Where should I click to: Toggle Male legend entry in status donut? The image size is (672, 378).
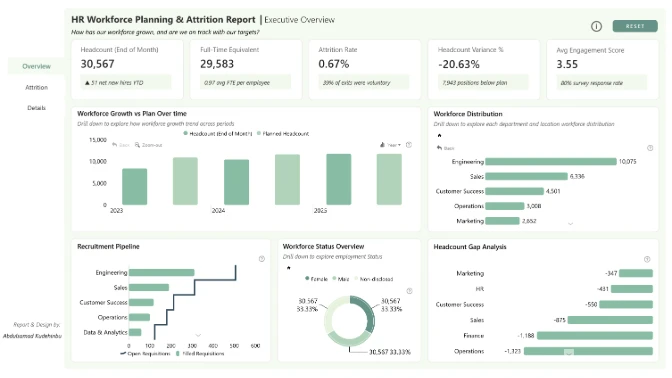(341, 279)
